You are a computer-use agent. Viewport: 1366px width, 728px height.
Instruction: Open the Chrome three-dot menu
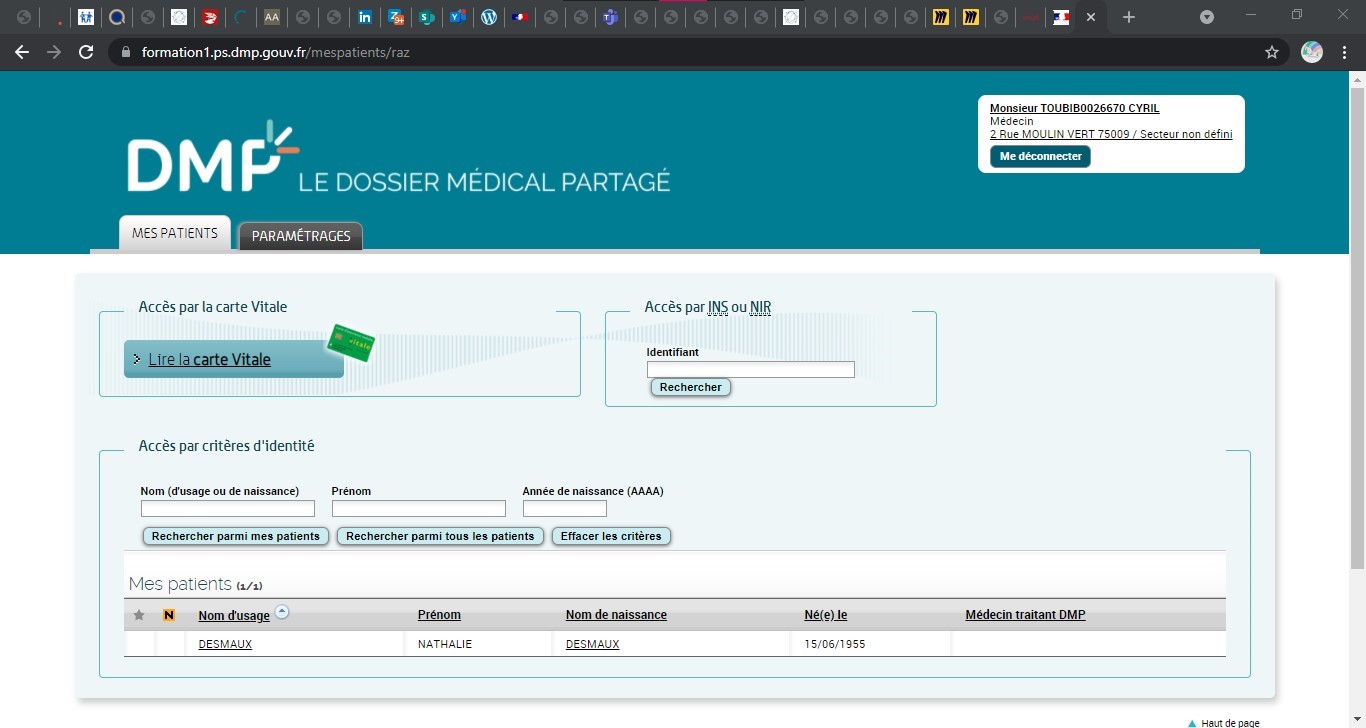point(1344,52)
